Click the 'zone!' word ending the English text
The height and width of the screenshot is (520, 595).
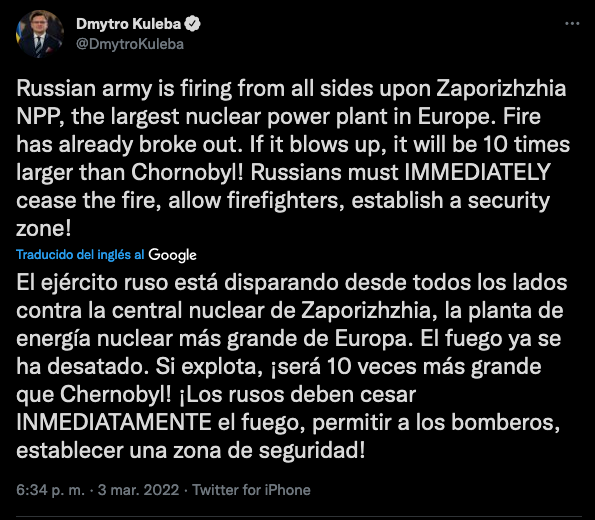pyautogui.click(x=44, y=228)
